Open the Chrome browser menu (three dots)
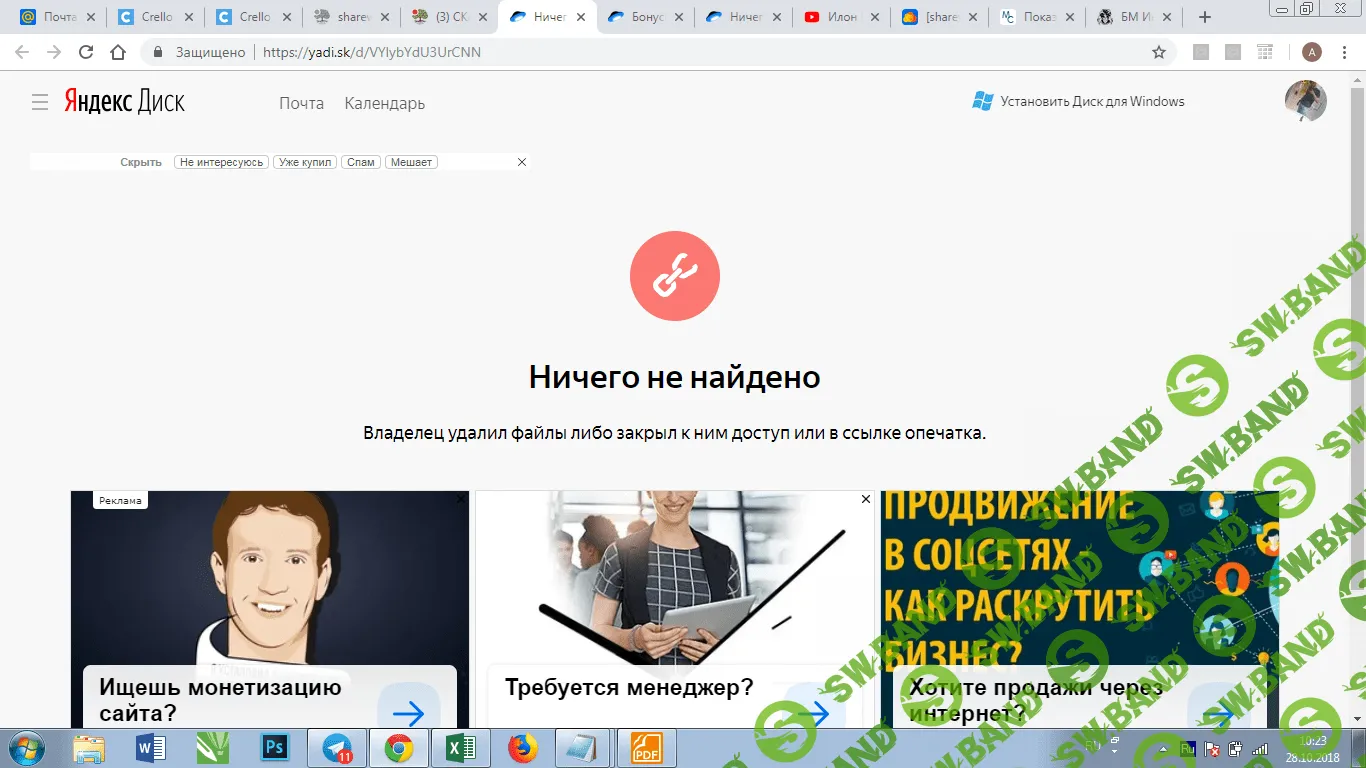The width and height of the screenshot is (1366, 768). click(x=1343, y=52)
